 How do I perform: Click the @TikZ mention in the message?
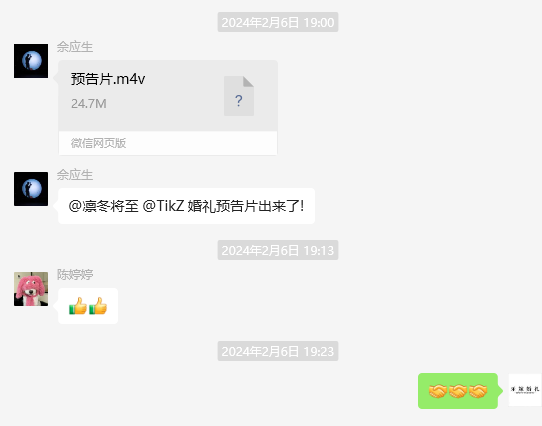[163, 206]
